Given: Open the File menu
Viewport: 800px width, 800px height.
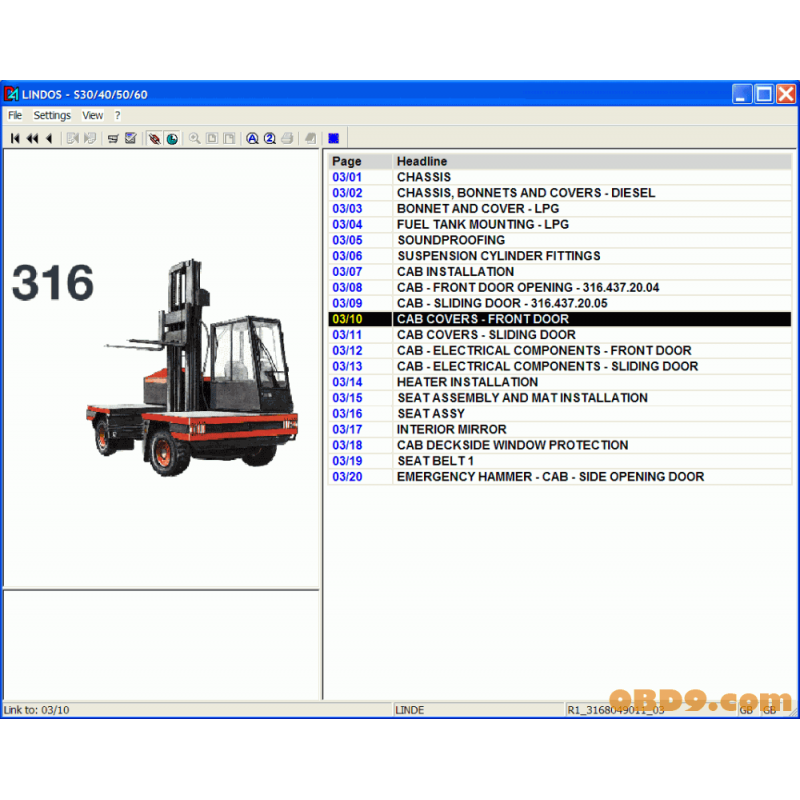Looking at the screenshot, I should coord(14,115).
